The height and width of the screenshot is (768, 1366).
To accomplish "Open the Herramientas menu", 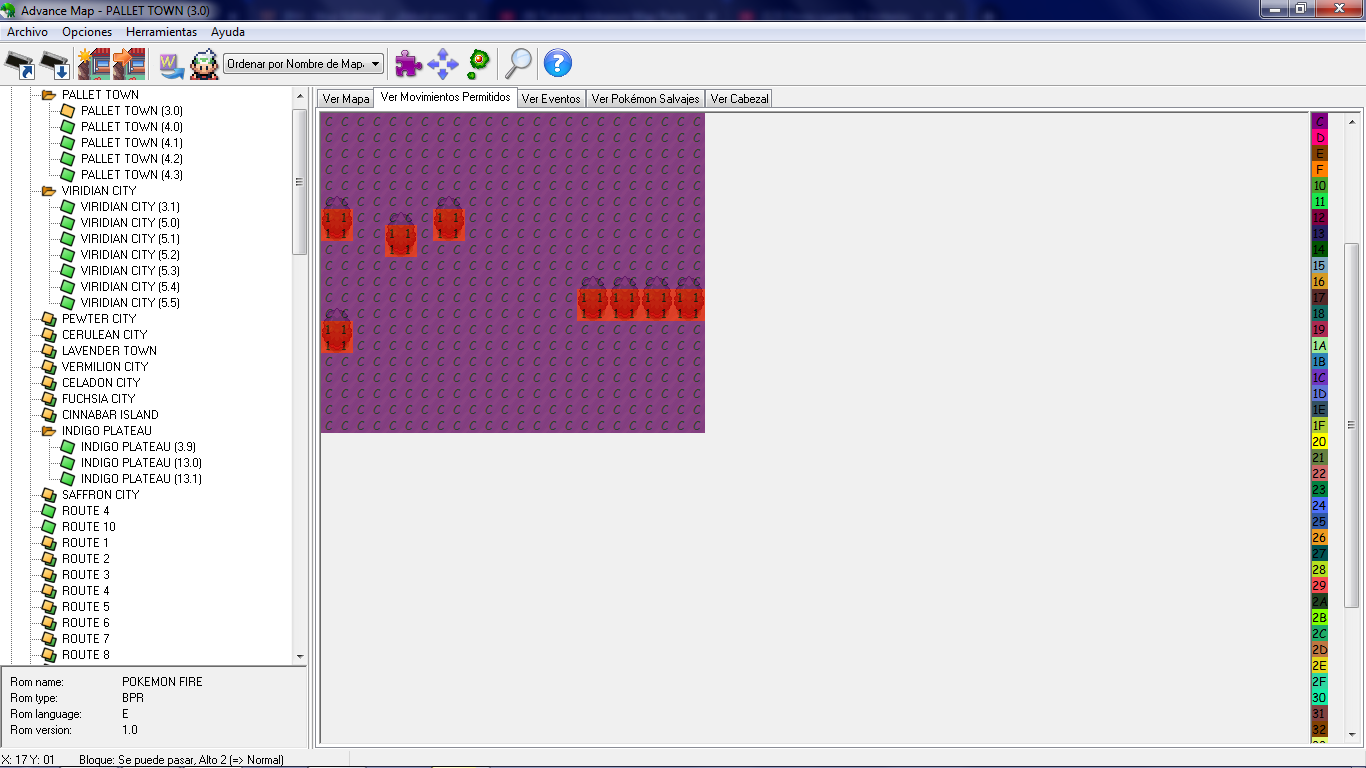I will [x=161, y=32].
